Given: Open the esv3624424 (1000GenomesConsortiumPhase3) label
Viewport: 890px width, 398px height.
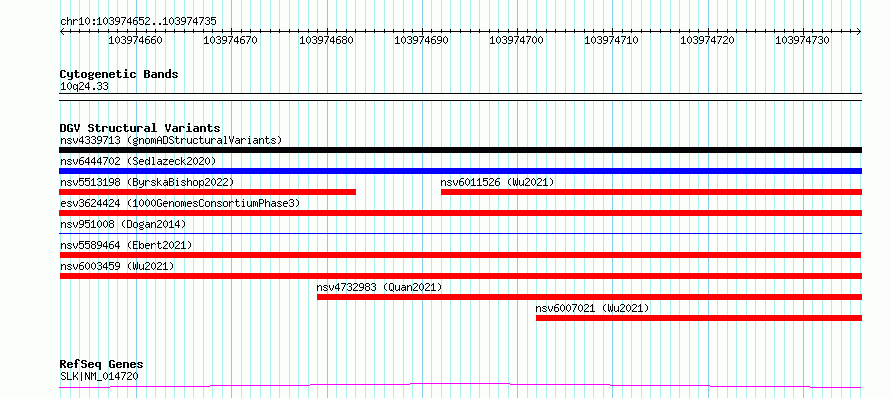Looking at the screenshot, I should point(180,203).
